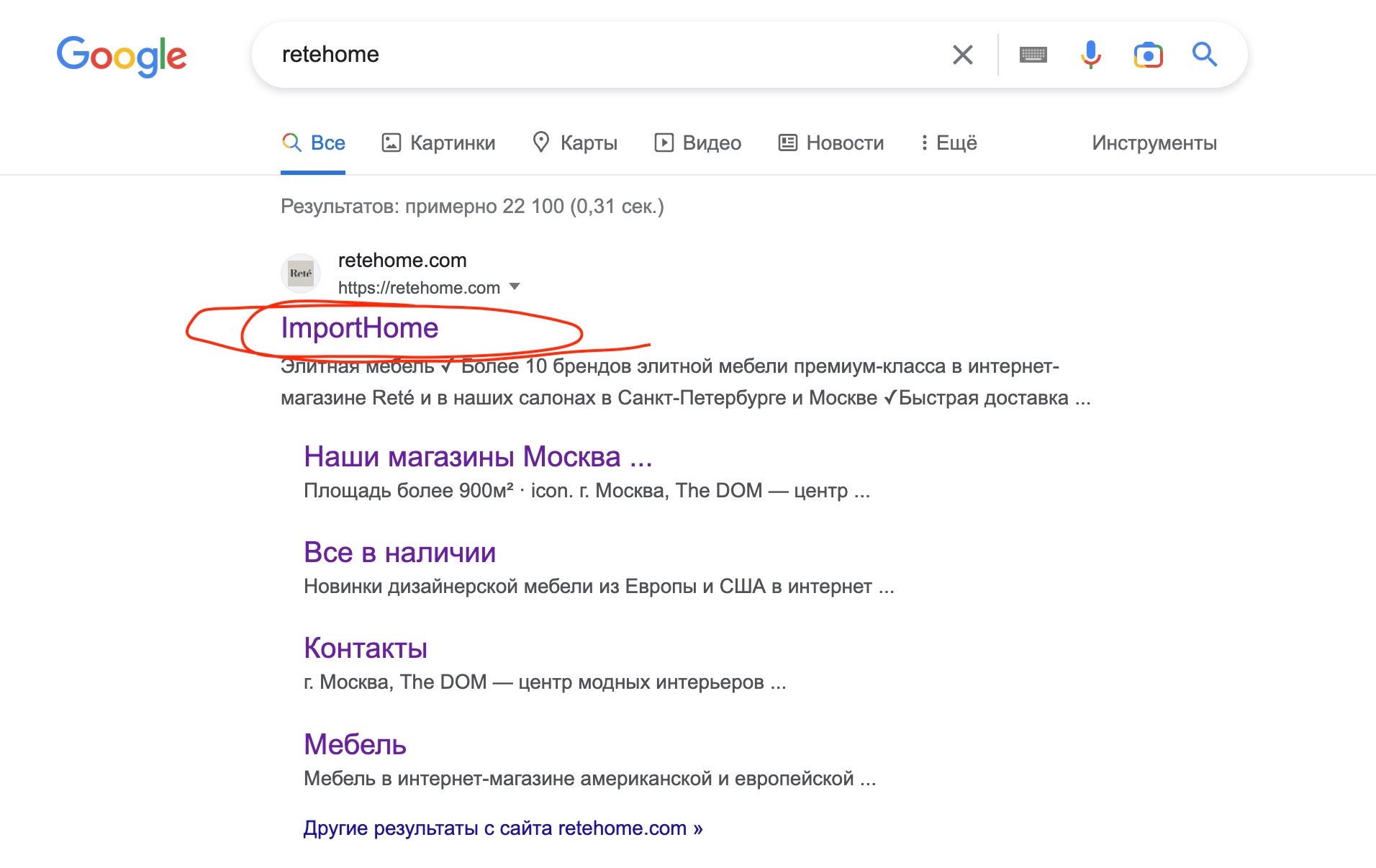Click the Новости tab newspaper icon
This screenshot has width=1376, height=868.
pyautogui.click(x=788, y=143)
